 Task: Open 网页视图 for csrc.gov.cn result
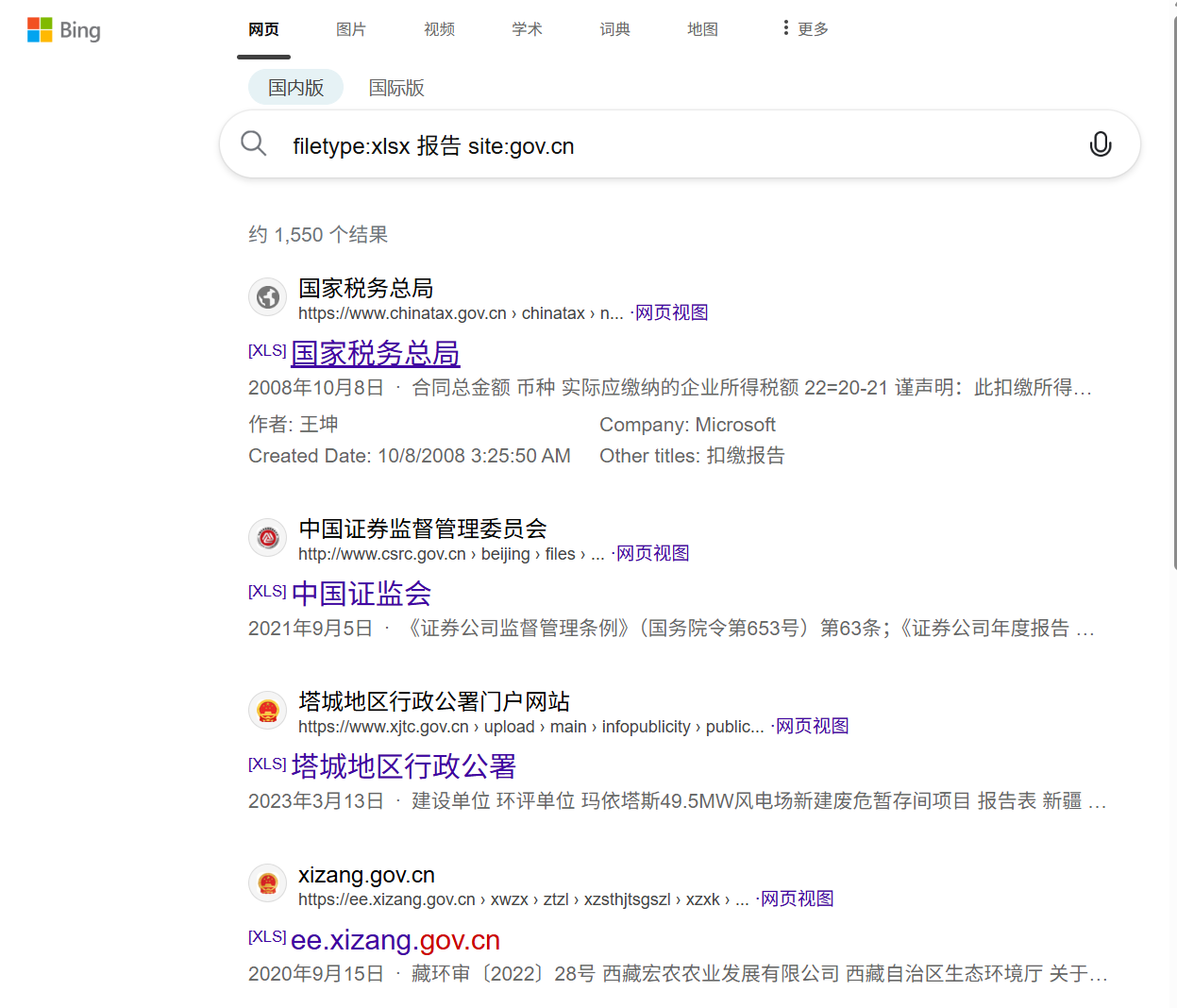pyautogui.click(x=652, y=553)
